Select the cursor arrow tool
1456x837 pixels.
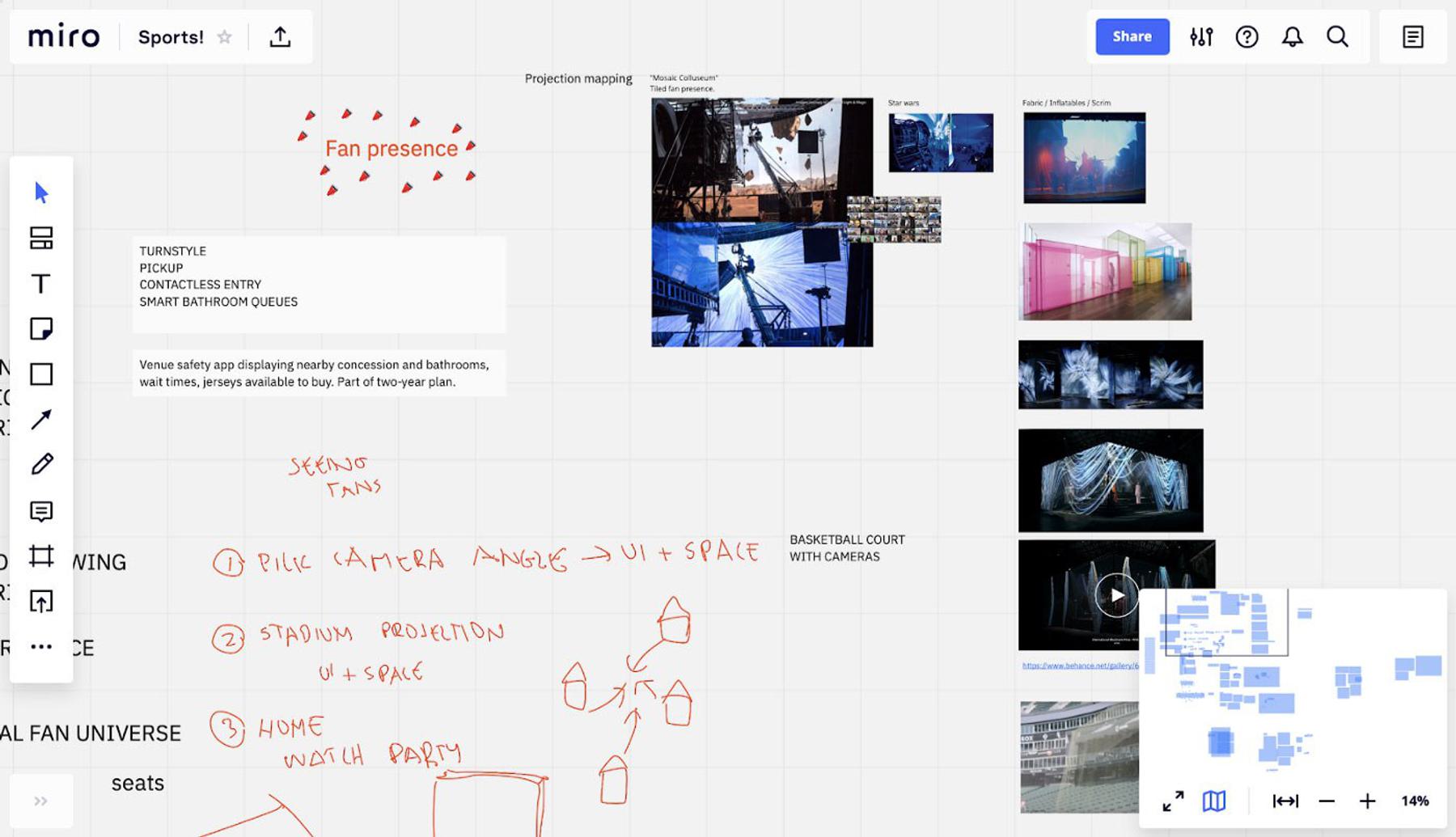point(41,192)
